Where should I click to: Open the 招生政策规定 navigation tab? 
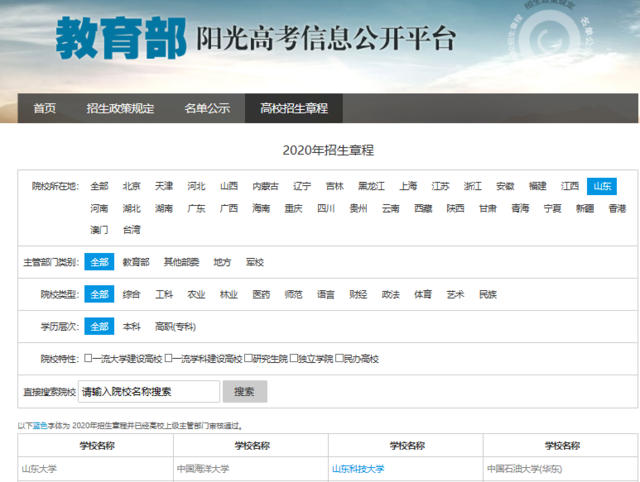click(x=120, y=108)
